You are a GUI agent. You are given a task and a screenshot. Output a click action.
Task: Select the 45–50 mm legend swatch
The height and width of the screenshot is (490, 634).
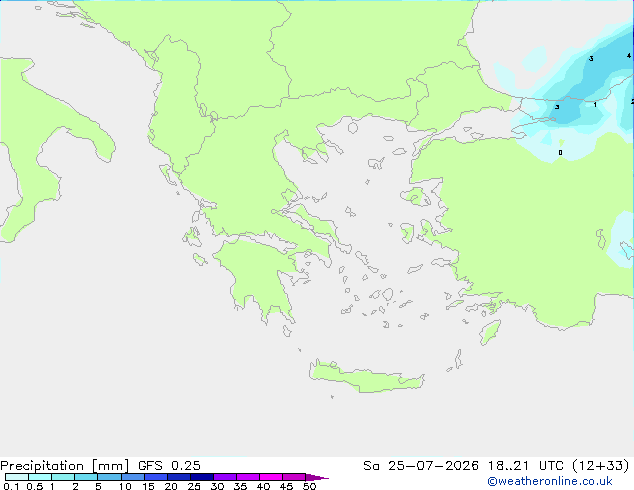pyautogui.click(x=294, y=477)
